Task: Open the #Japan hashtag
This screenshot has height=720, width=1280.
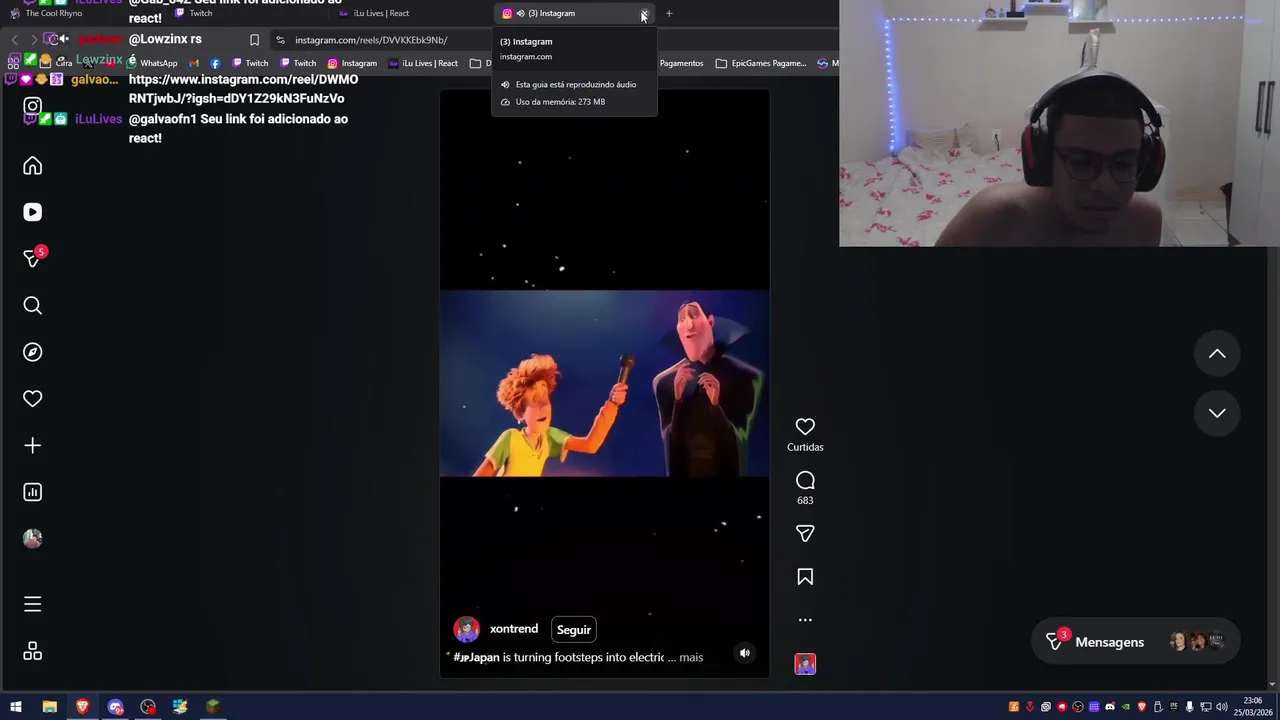Action: (x=476, y=657)
